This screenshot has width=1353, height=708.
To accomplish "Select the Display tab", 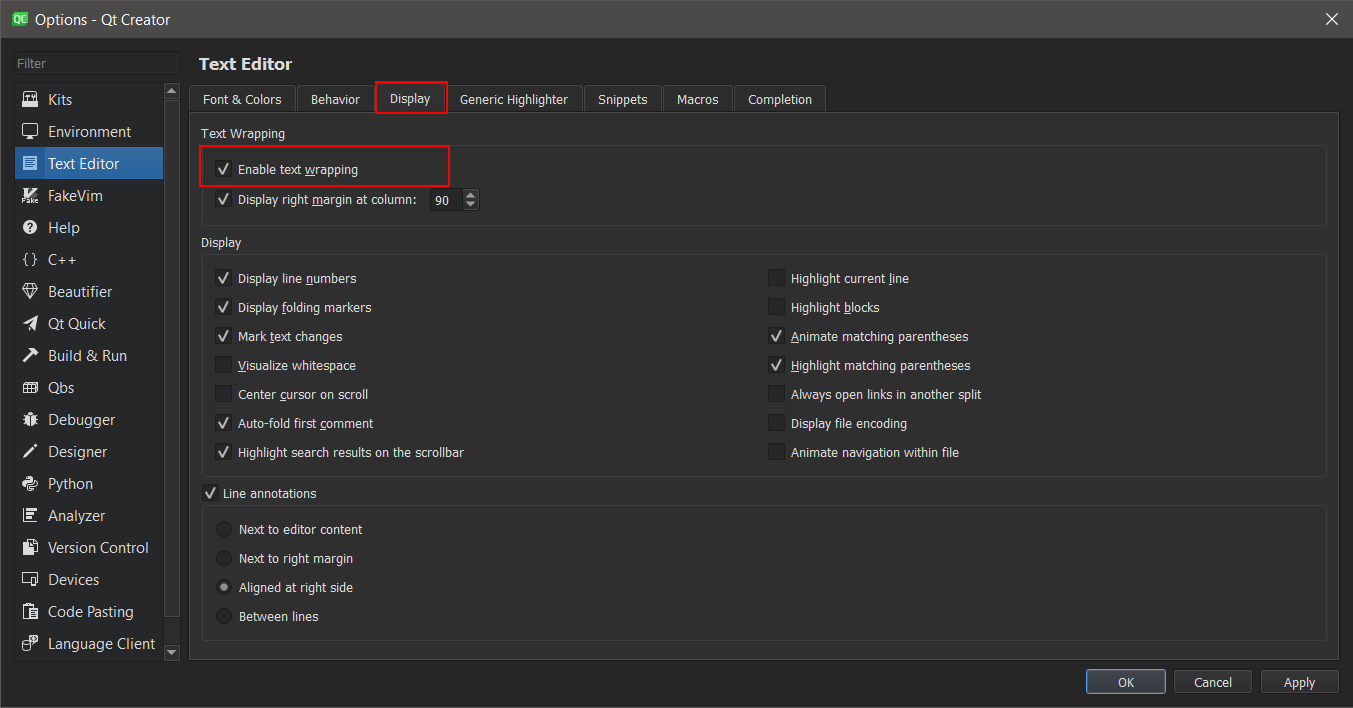I will pyautogui.click(x=410, y=98).
